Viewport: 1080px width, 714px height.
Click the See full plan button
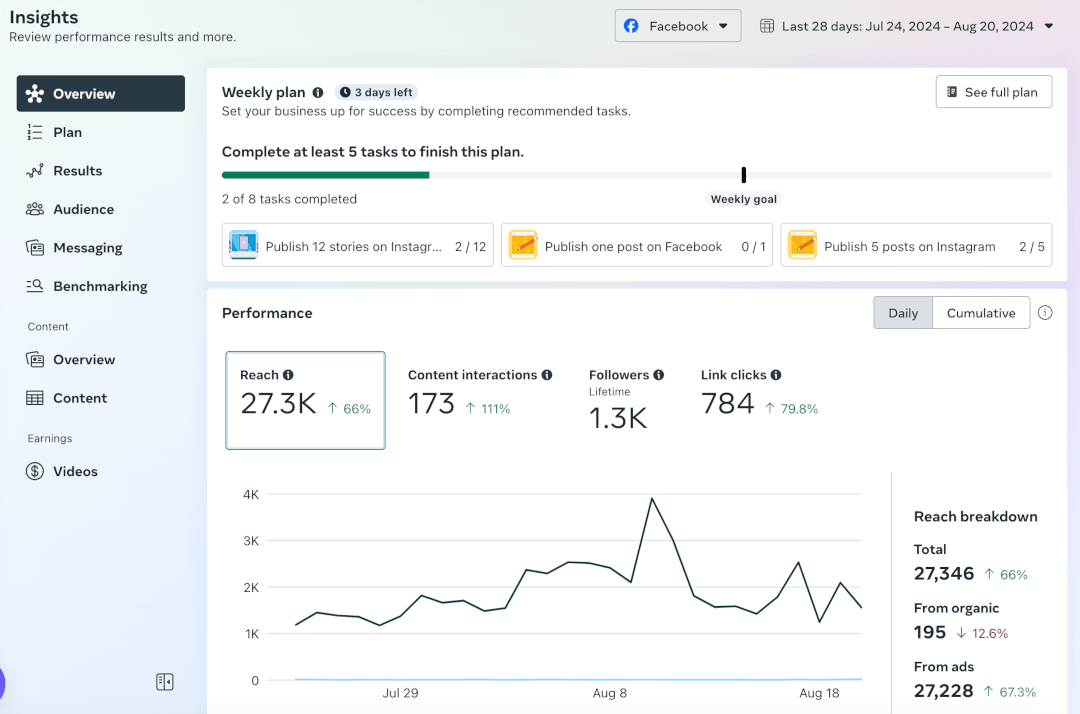coord(993,92)
